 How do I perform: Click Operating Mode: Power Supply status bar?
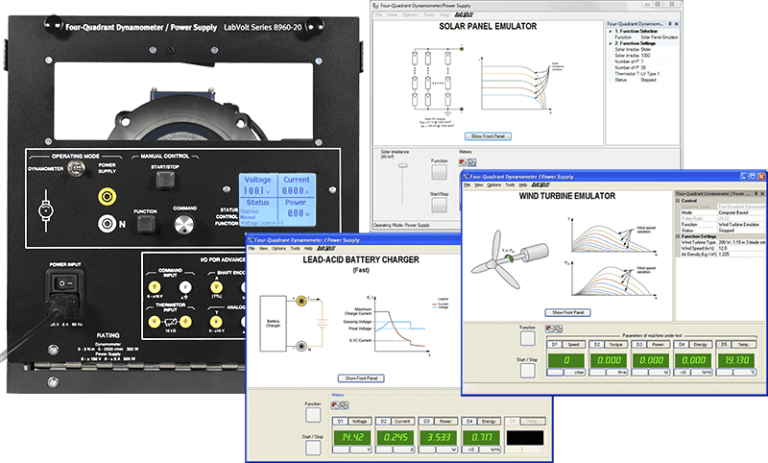[402, 225]
